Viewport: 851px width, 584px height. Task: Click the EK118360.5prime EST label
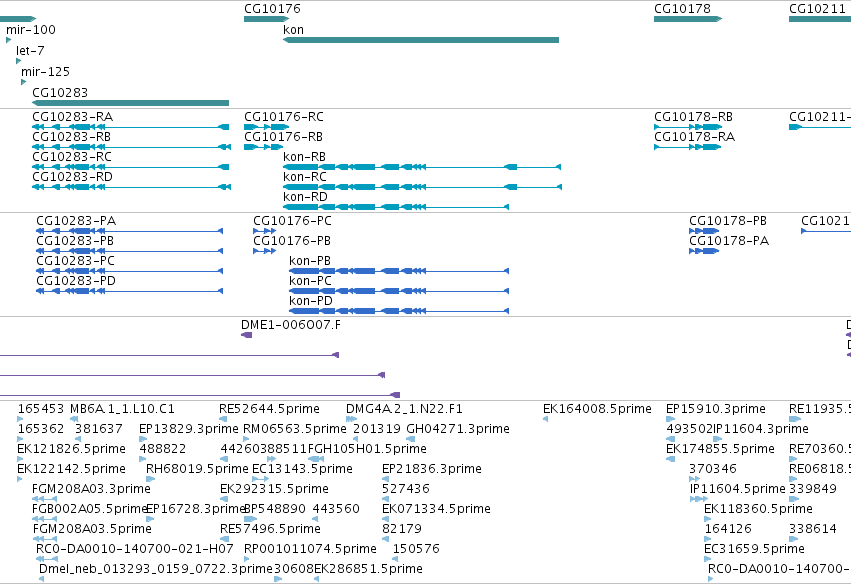click(758, 509)
